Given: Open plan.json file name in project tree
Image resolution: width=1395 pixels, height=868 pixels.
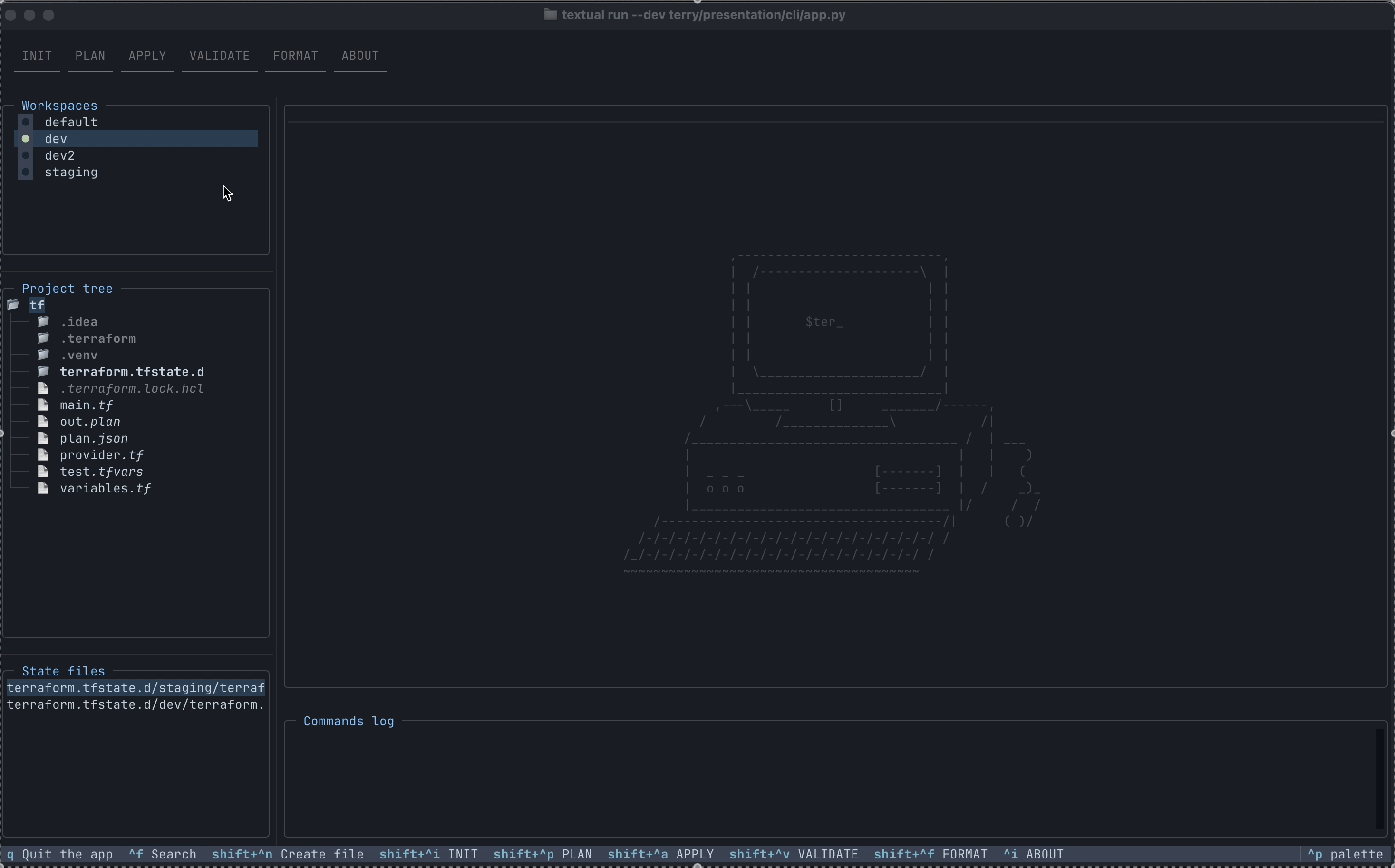Looking at the screenshot, I should (94, 439).
